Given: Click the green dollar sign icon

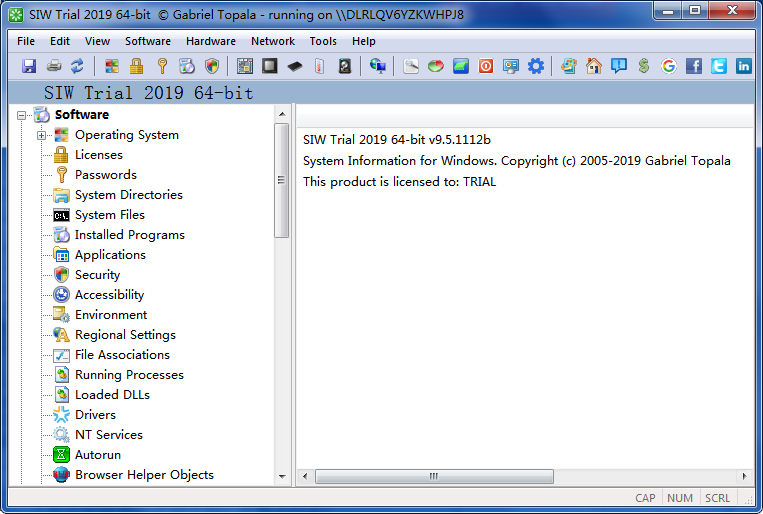Looking at the screenshot, I should [643, 66].
